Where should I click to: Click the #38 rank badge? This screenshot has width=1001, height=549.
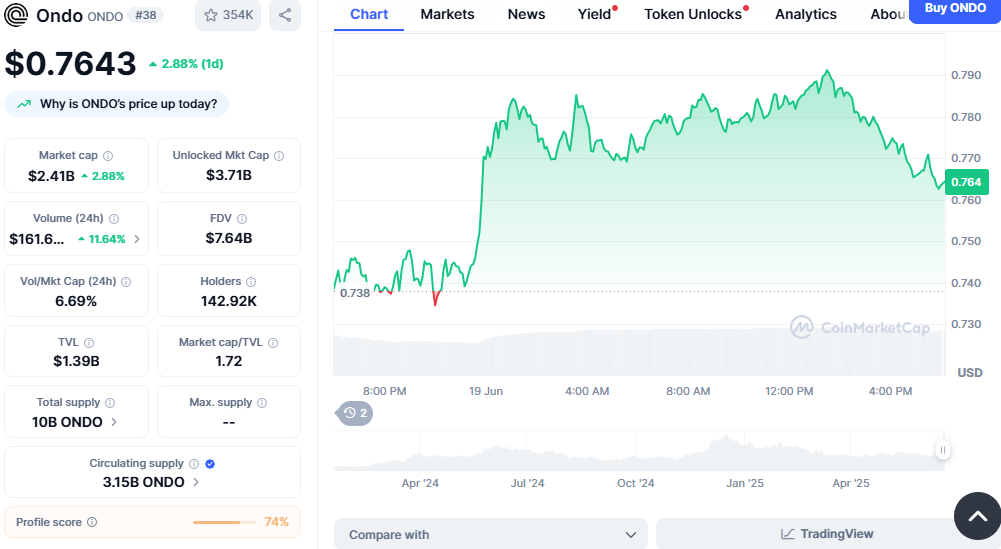click(x=146, y=15)
